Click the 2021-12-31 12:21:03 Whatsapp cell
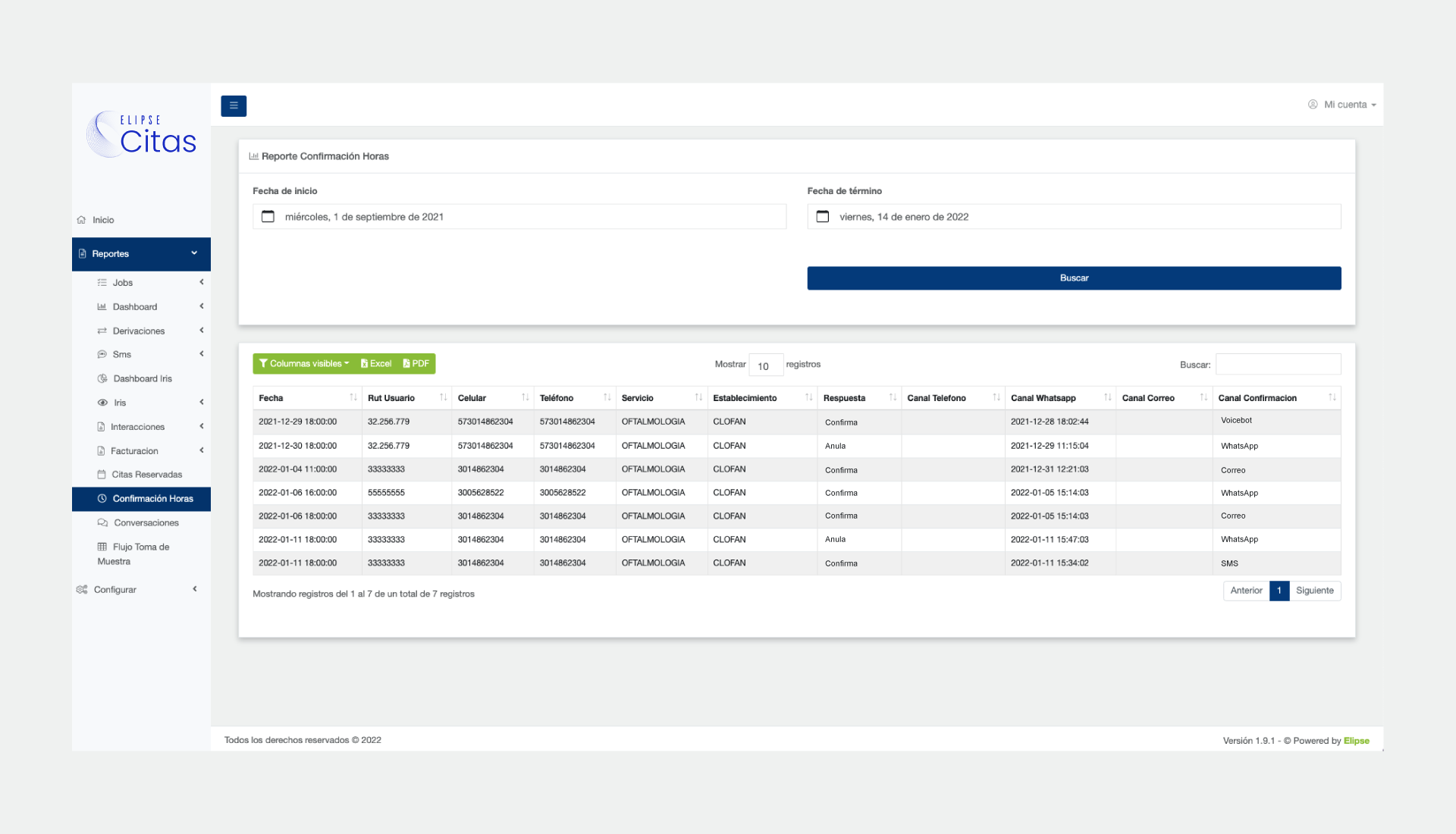Image resolution: width=1456 pixels, height=834 pixels. [1060, 469]
